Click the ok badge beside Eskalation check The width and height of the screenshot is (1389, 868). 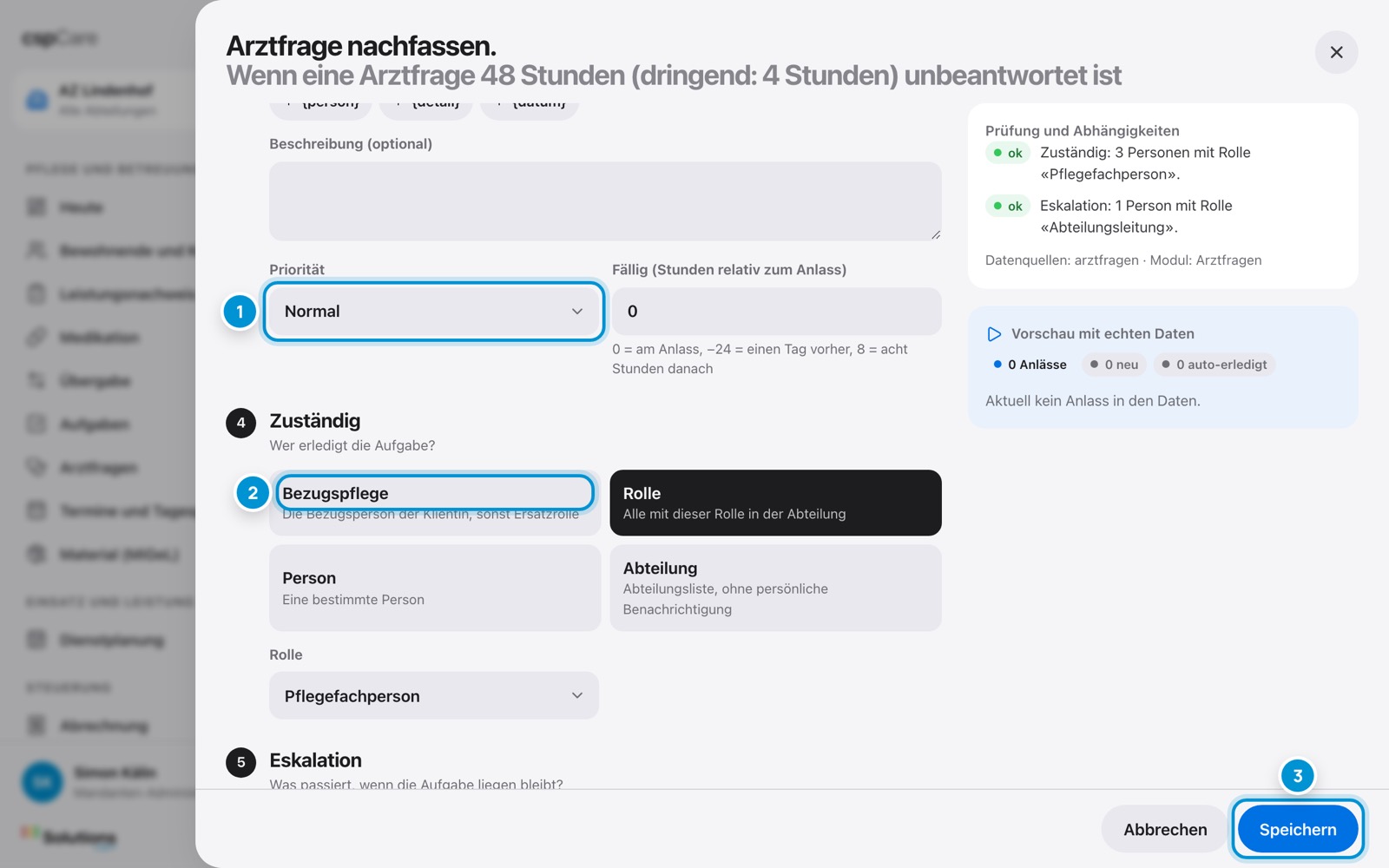[1008, 206]
